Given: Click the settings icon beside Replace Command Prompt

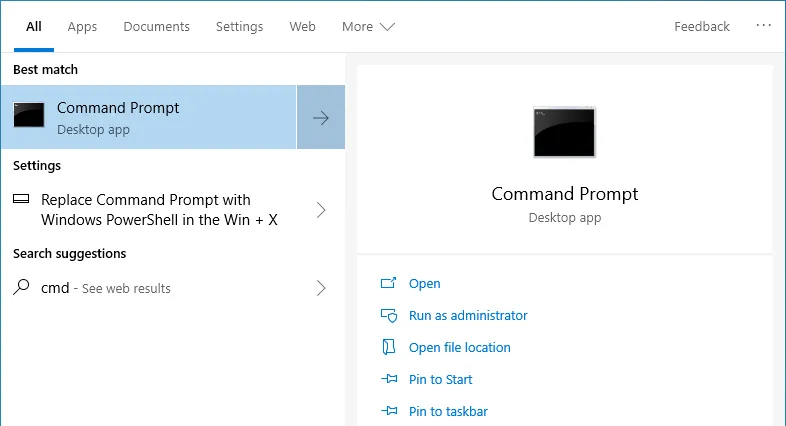Looking at the screenshot, I should (21, 200).
